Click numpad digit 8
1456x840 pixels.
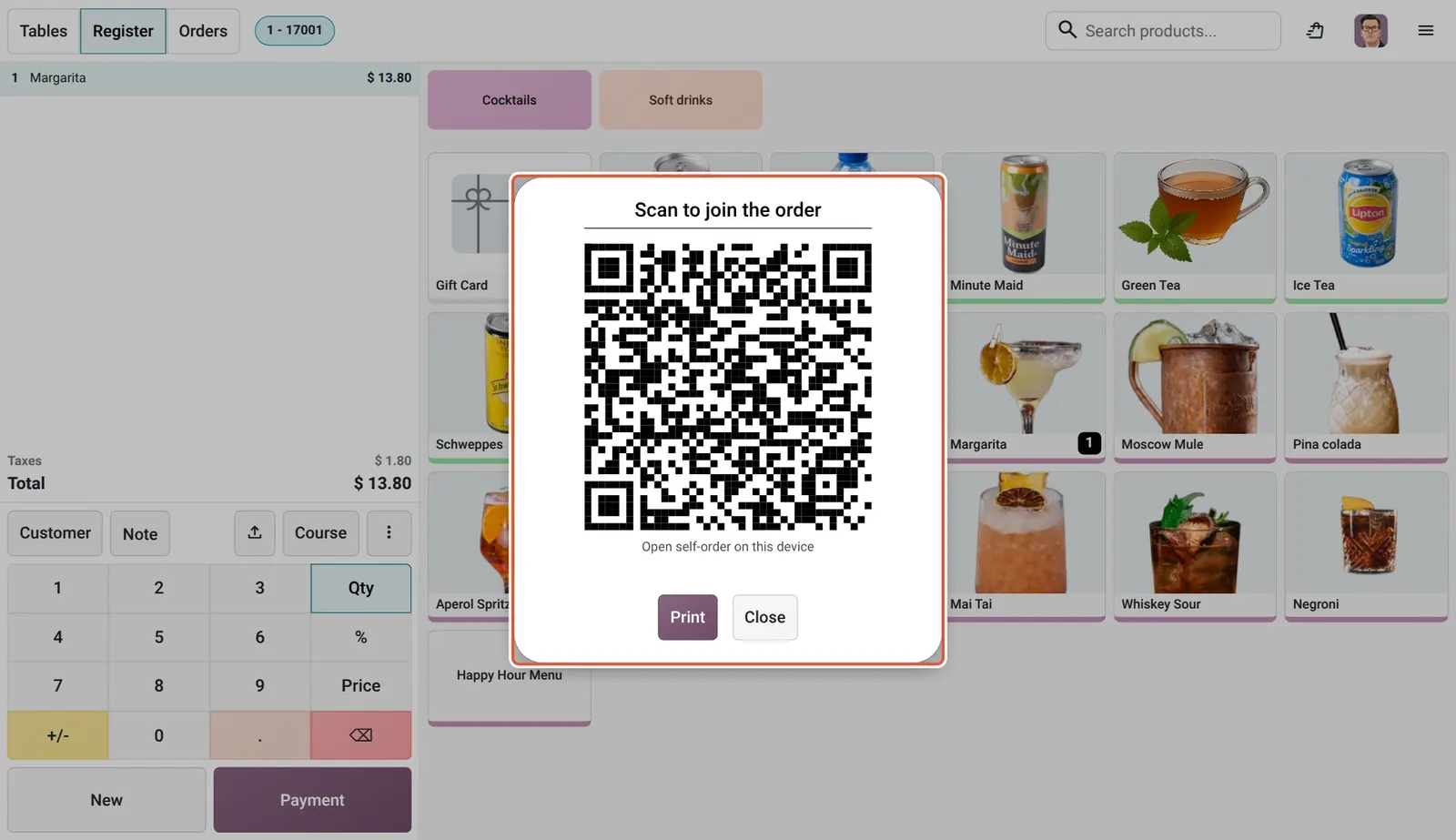pyautogui.click(x=159, y=686)
